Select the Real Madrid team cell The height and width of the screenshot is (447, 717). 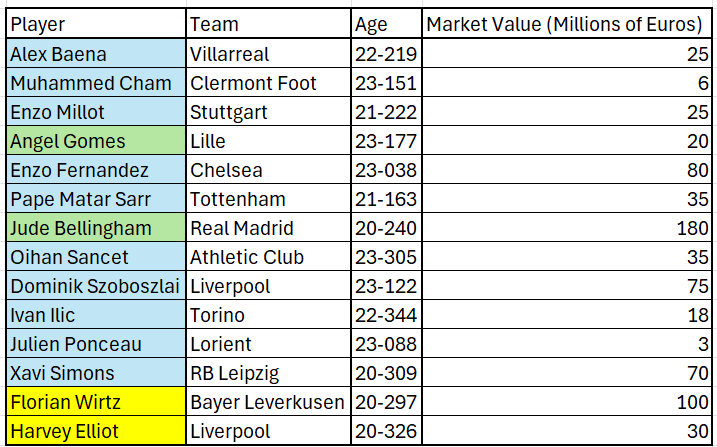click(x=268, y=227)
